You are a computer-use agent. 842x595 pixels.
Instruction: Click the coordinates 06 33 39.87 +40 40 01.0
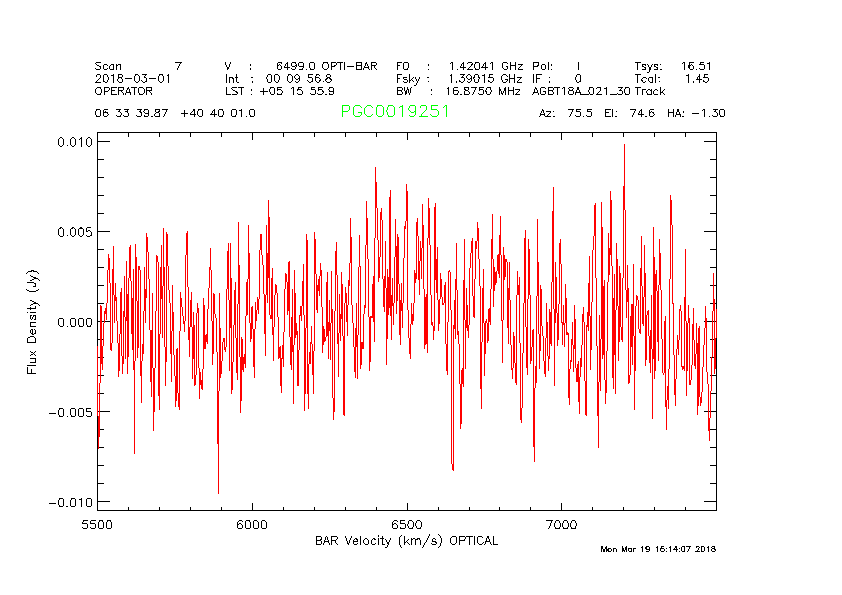point(175,113)
